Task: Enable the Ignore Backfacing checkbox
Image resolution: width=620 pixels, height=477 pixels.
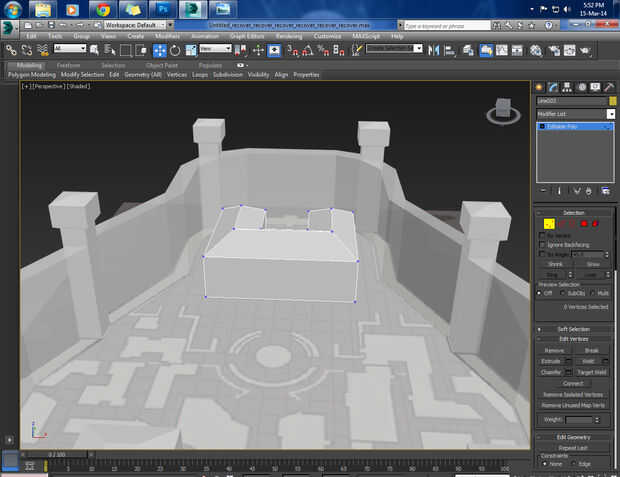Action: point(542,244)
